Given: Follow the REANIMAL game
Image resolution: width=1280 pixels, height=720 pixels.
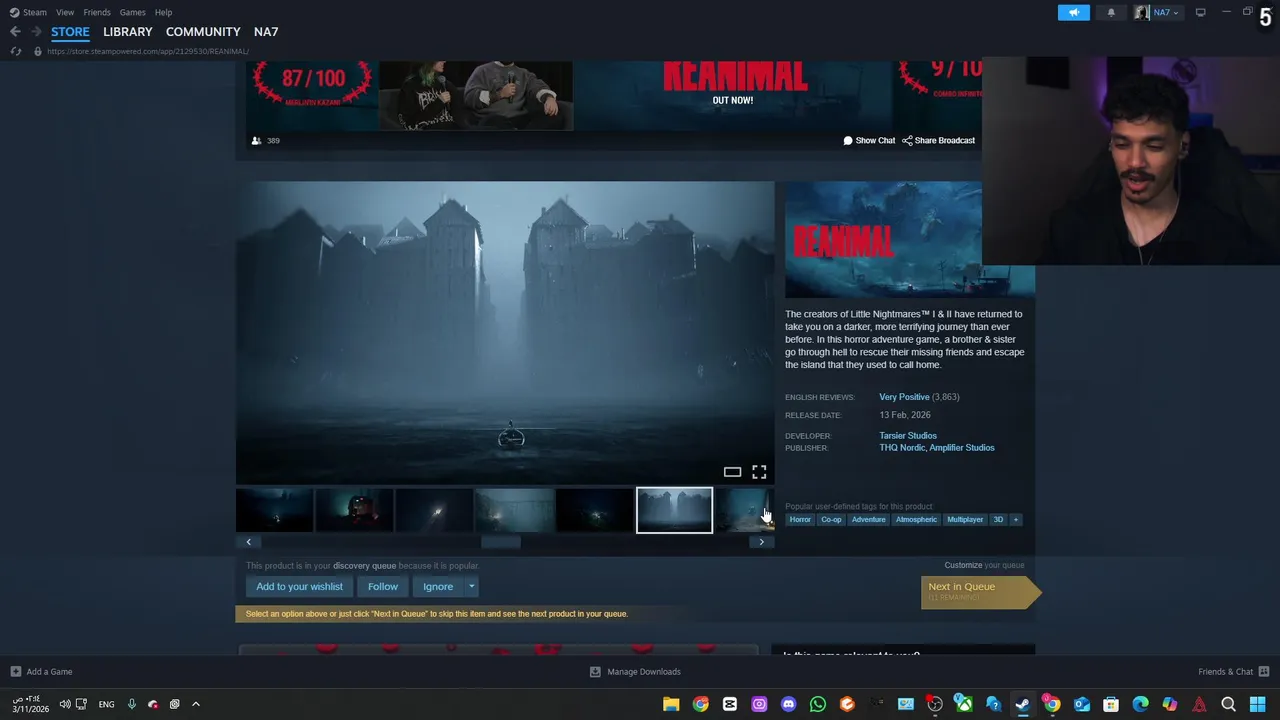Looking at the screenshot, I should pyautogui.click(x=383, y=587).
